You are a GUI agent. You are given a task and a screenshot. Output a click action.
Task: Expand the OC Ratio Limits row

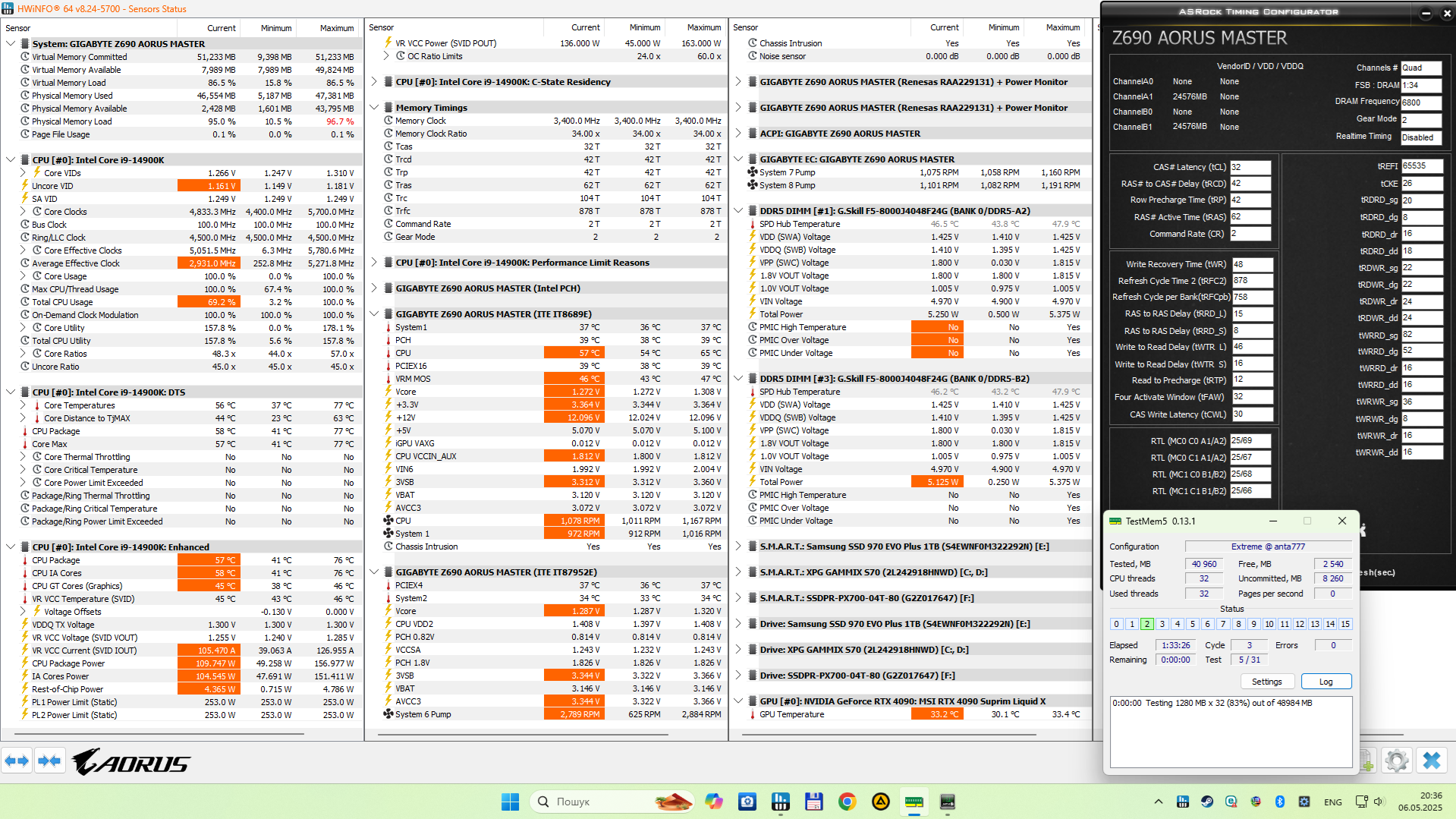[386, 56]
